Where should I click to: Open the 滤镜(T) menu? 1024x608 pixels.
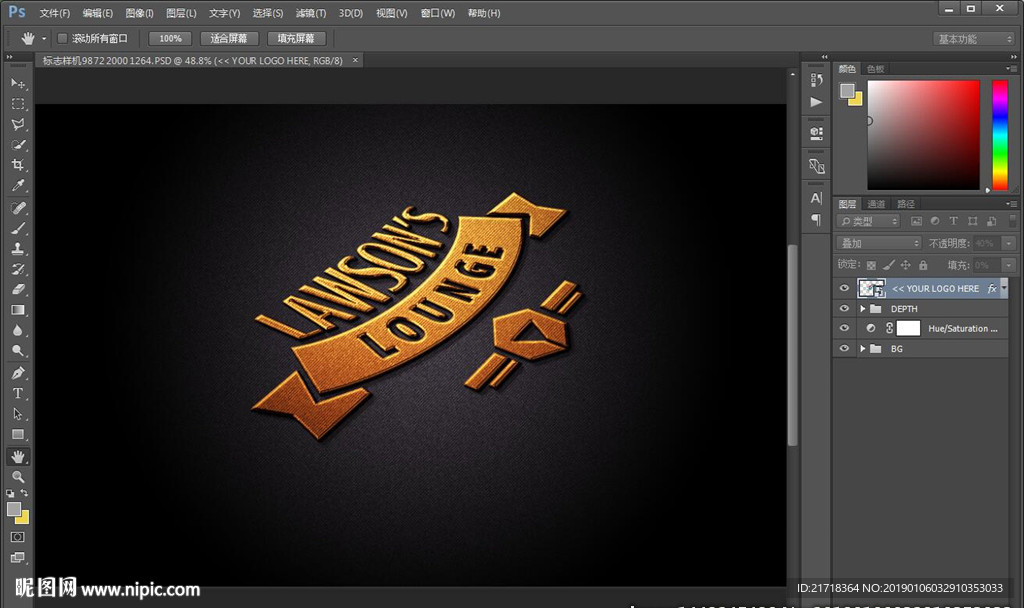click(311, 13)
